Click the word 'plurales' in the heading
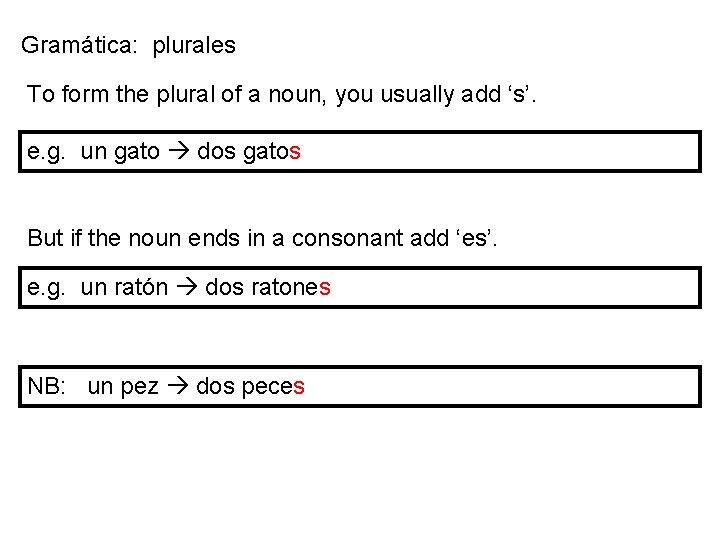This screenshot has height=540, width=720. [194, 47]
